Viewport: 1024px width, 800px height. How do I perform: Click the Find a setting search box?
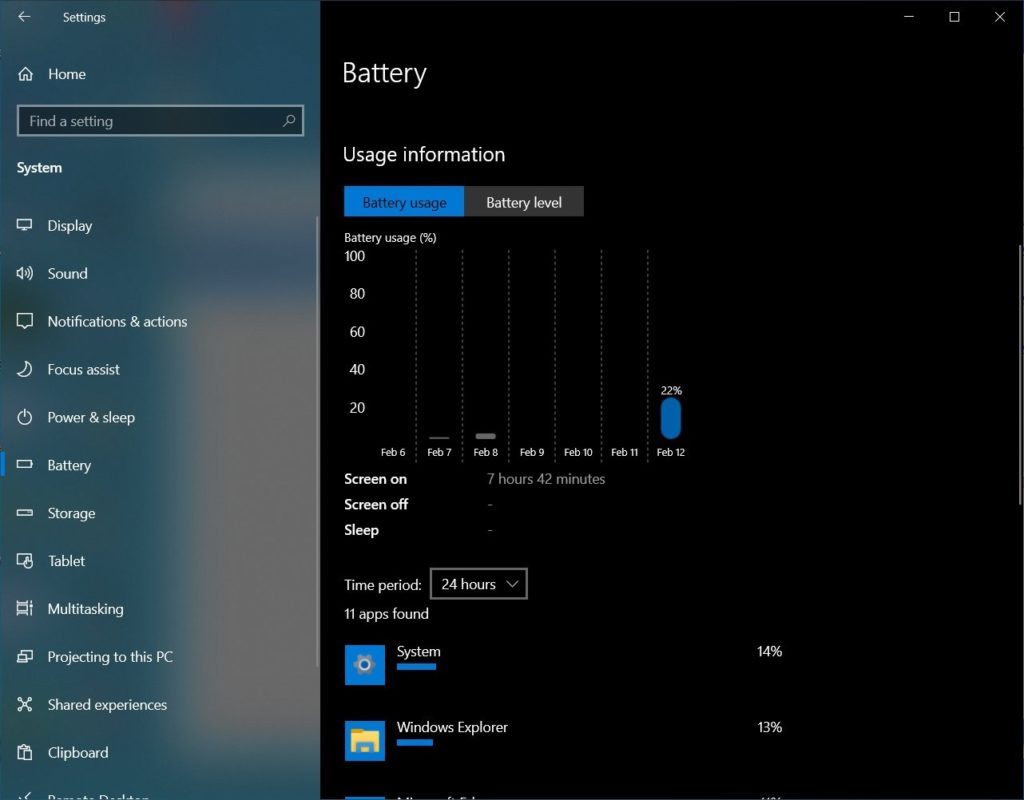point(160,120)
